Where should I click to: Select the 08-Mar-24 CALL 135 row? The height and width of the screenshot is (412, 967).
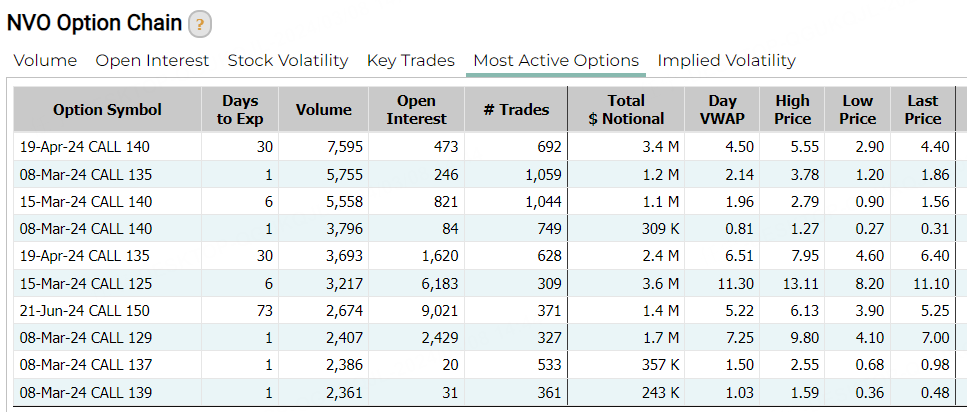pyautogui.click(x=484, y=175)
